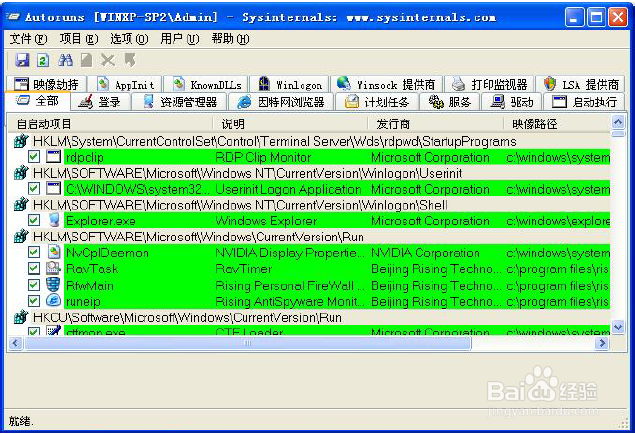Switch to the 映像劫持 tab
The width and height of the screenshot is (635, 434).
tap(47, 84)
